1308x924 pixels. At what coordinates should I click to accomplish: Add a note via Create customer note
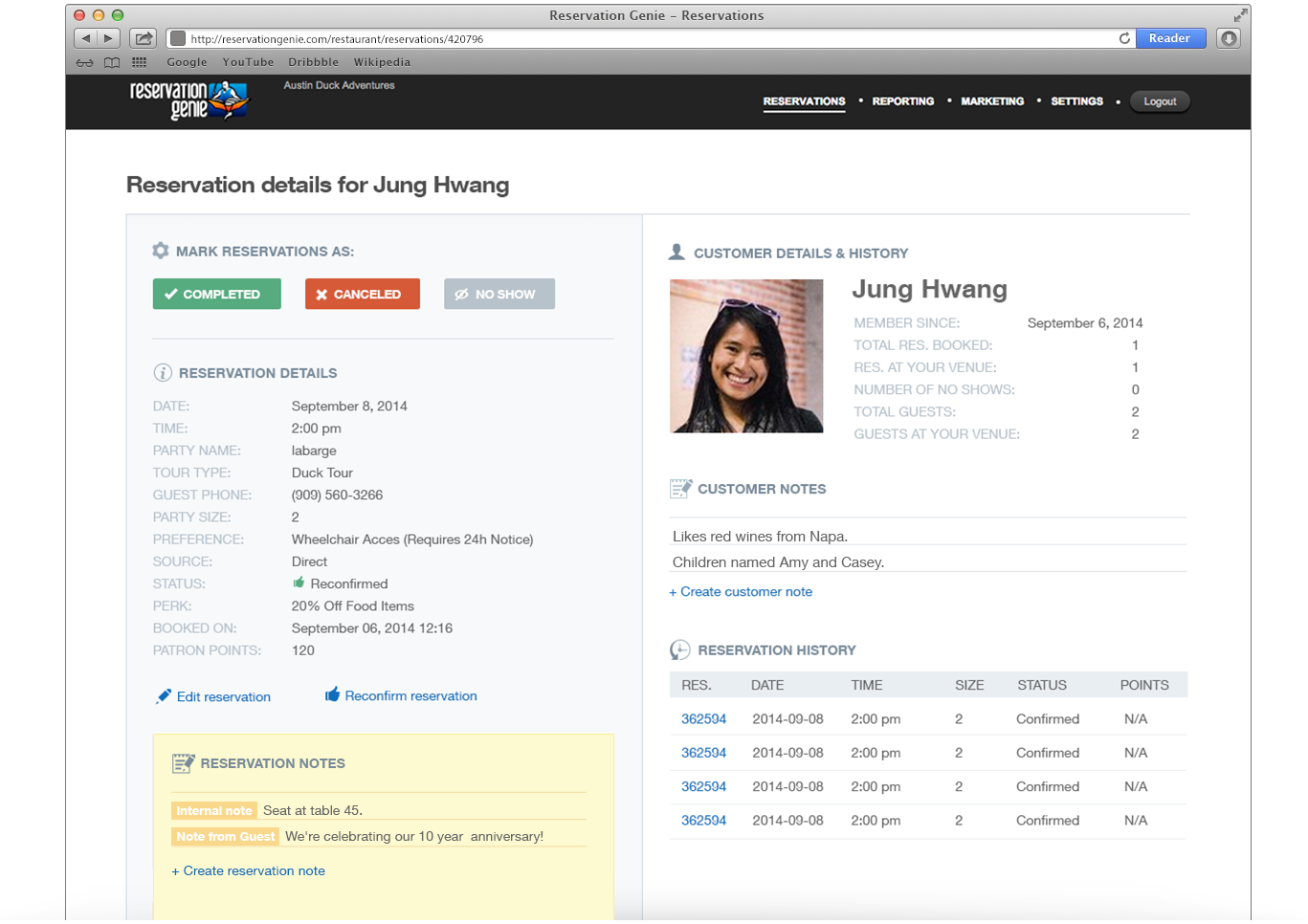pos(741,592)
